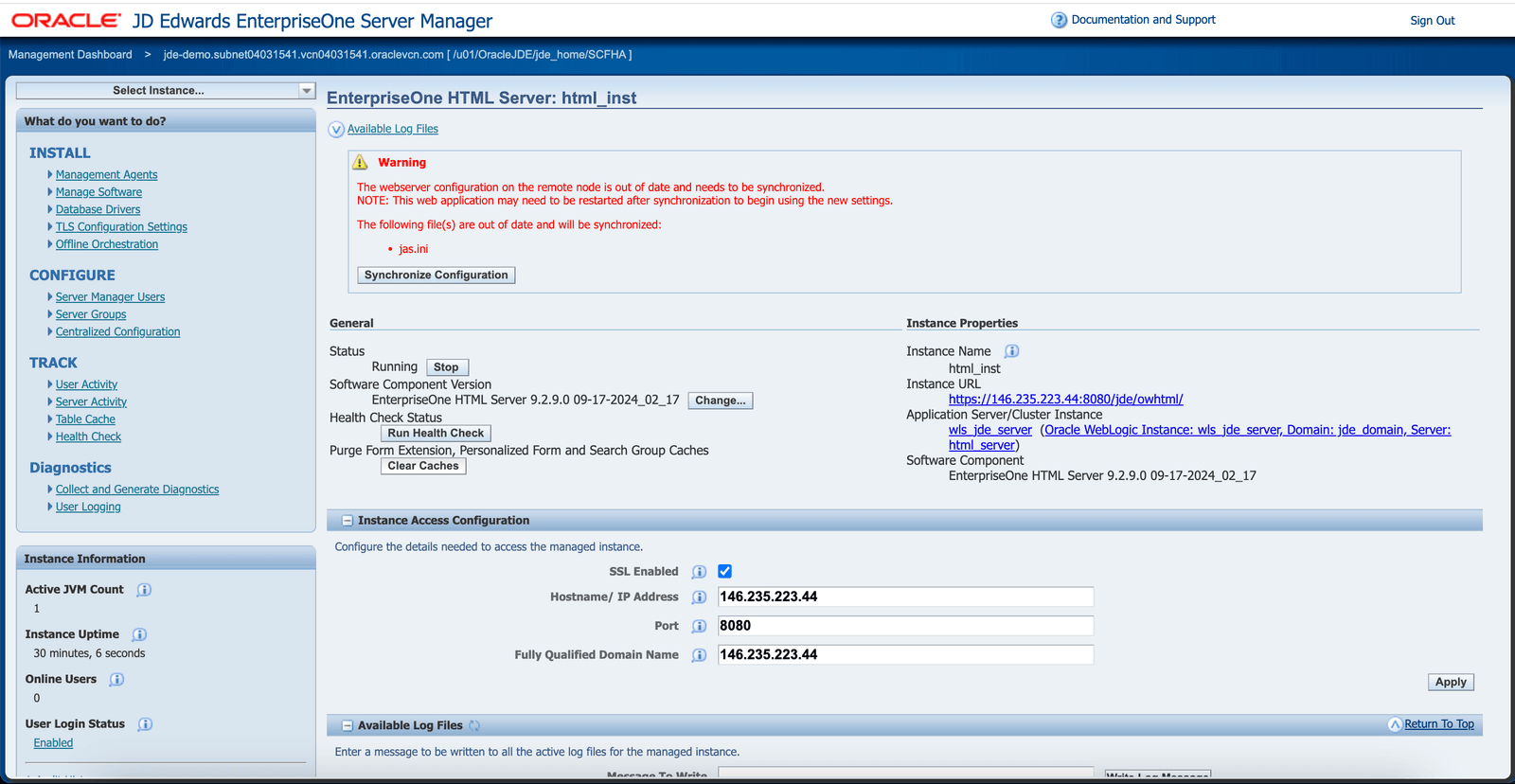Open the Available Log Files link at the top

pyautogui.click(x=392, y=129)
